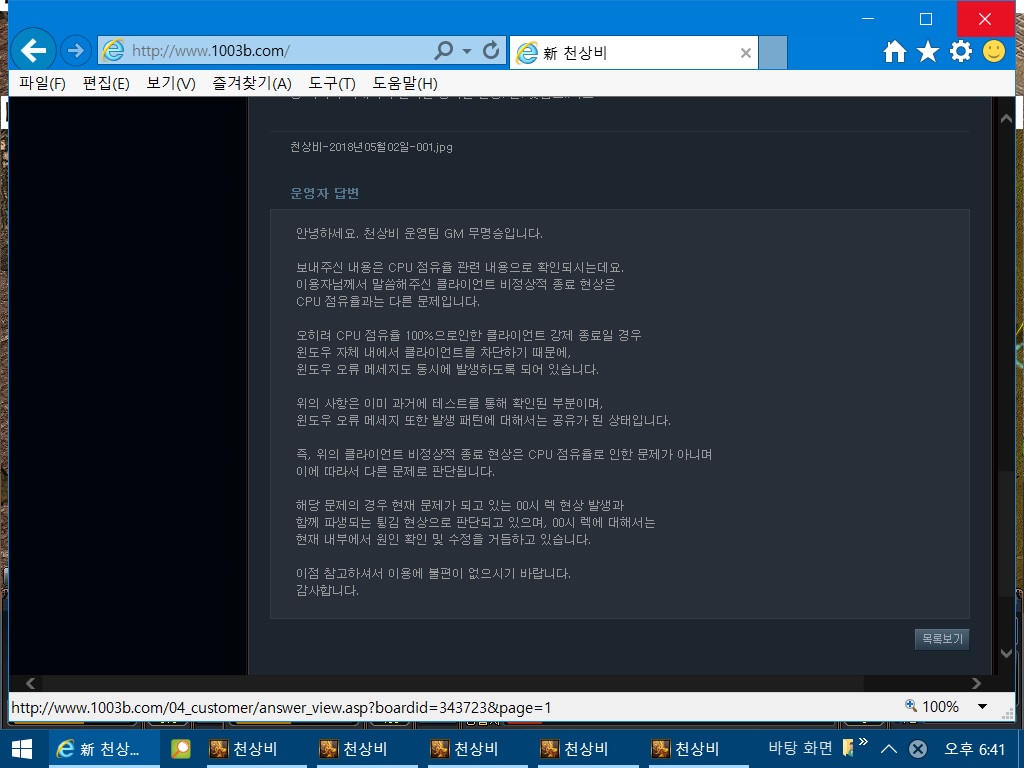Open the 도움말(H) menu
This screenshot has height=768, width=1024.
[x=405, y=84]
